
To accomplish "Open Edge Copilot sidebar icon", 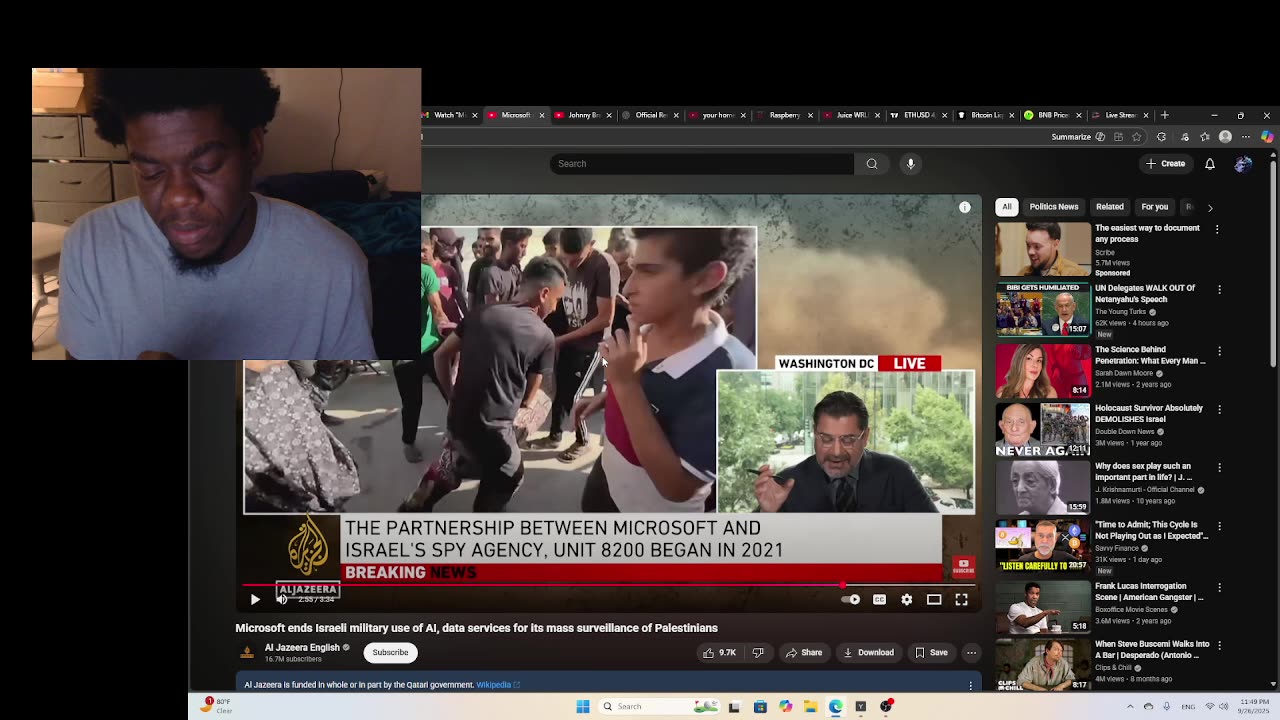I will [1267, 137].
